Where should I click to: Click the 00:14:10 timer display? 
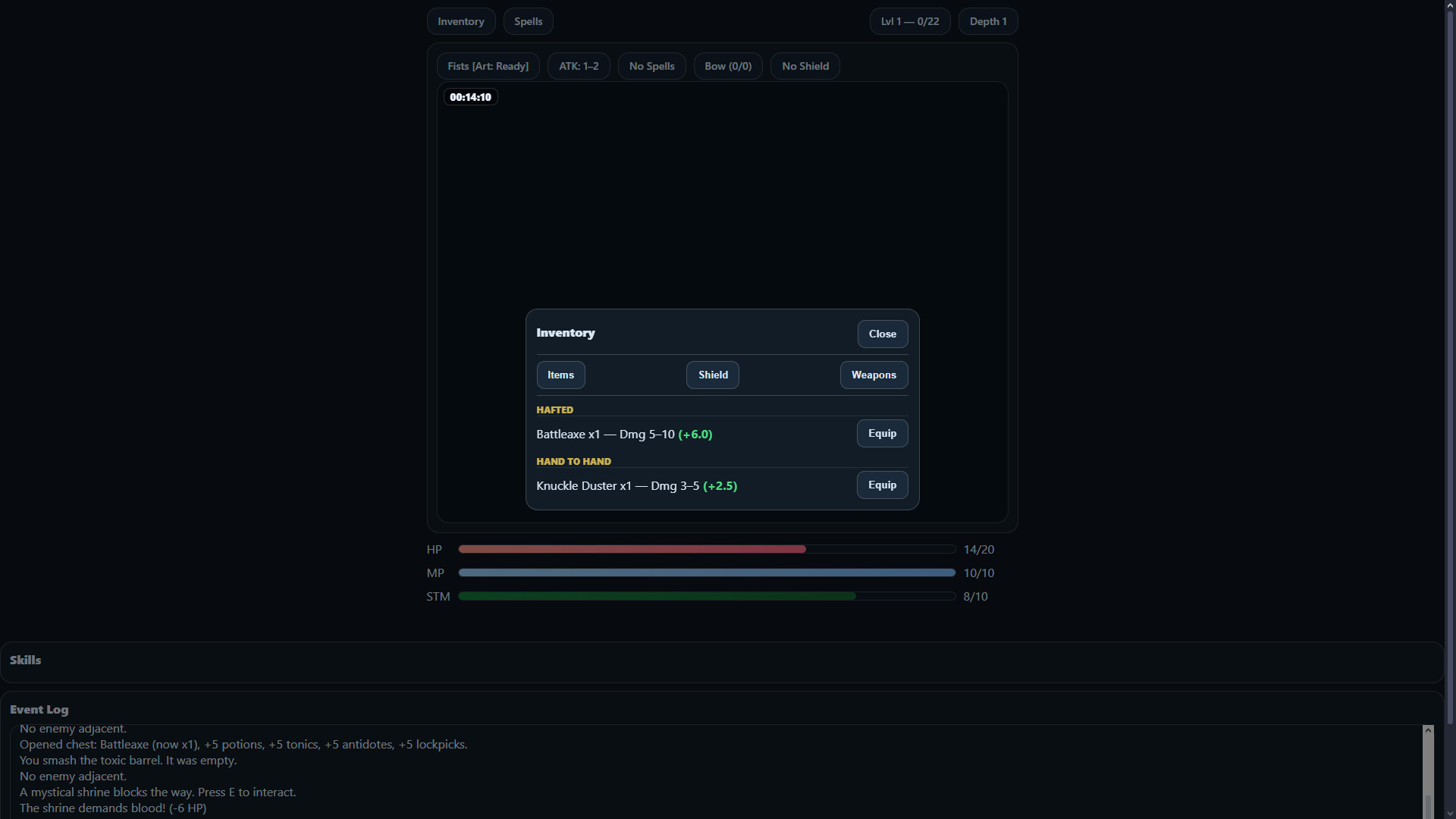point(470,97)
